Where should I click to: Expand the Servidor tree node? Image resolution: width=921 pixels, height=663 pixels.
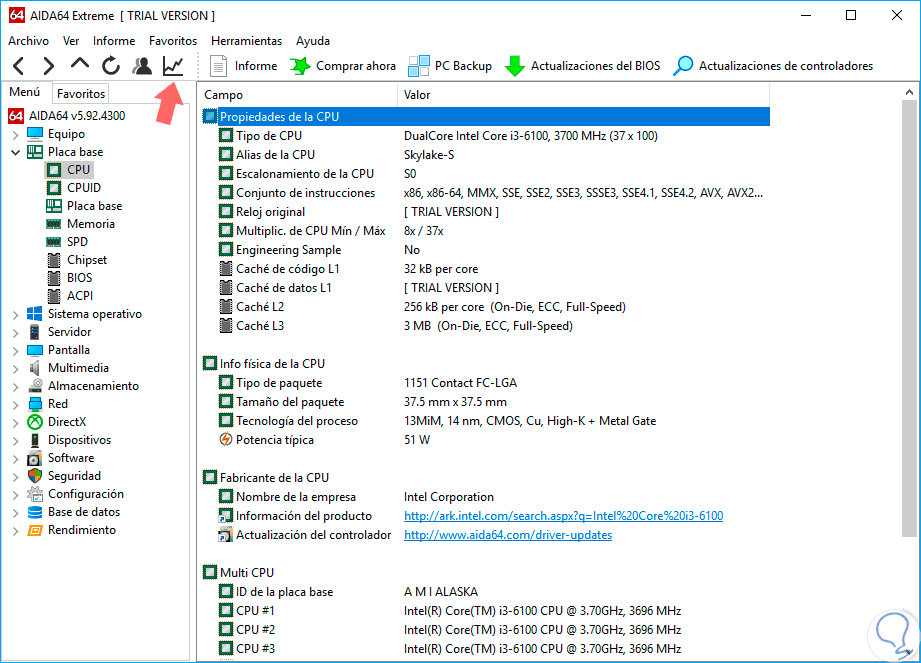(x=15, y=333)
